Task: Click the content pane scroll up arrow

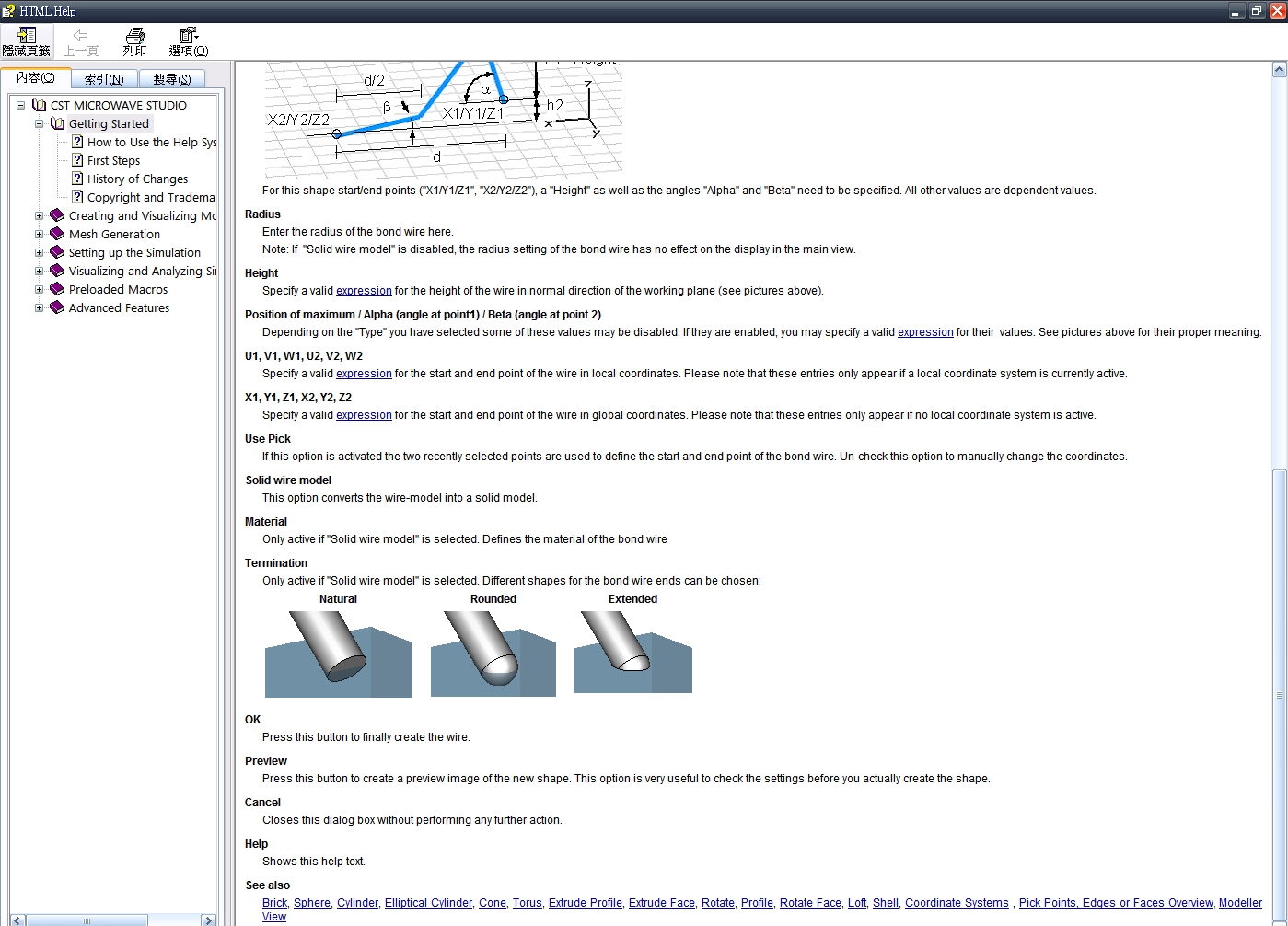Action: click(1280, 69)
